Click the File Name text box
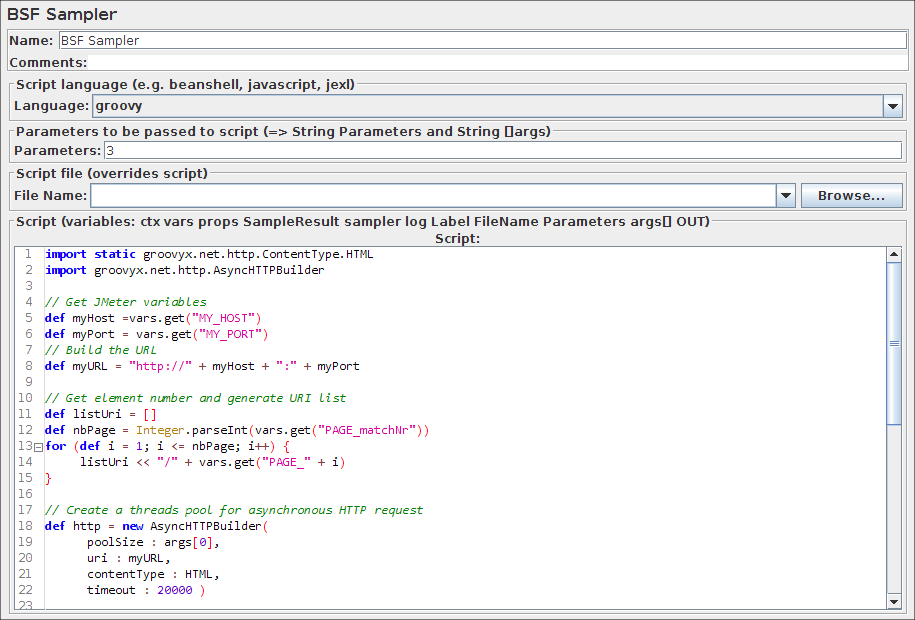Screen dimensions: 915x620 (432, 196)
